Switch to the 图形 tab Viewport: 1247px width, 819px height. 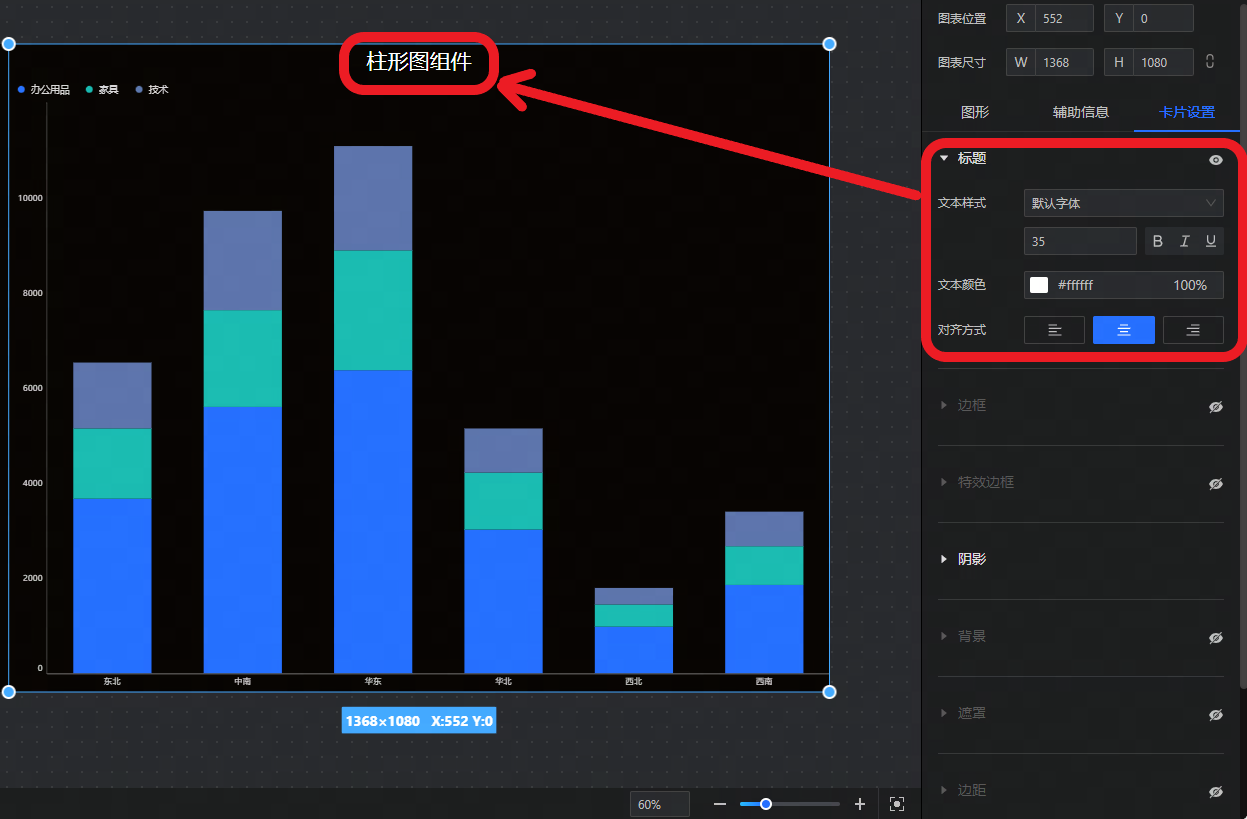tap(974, 112)
